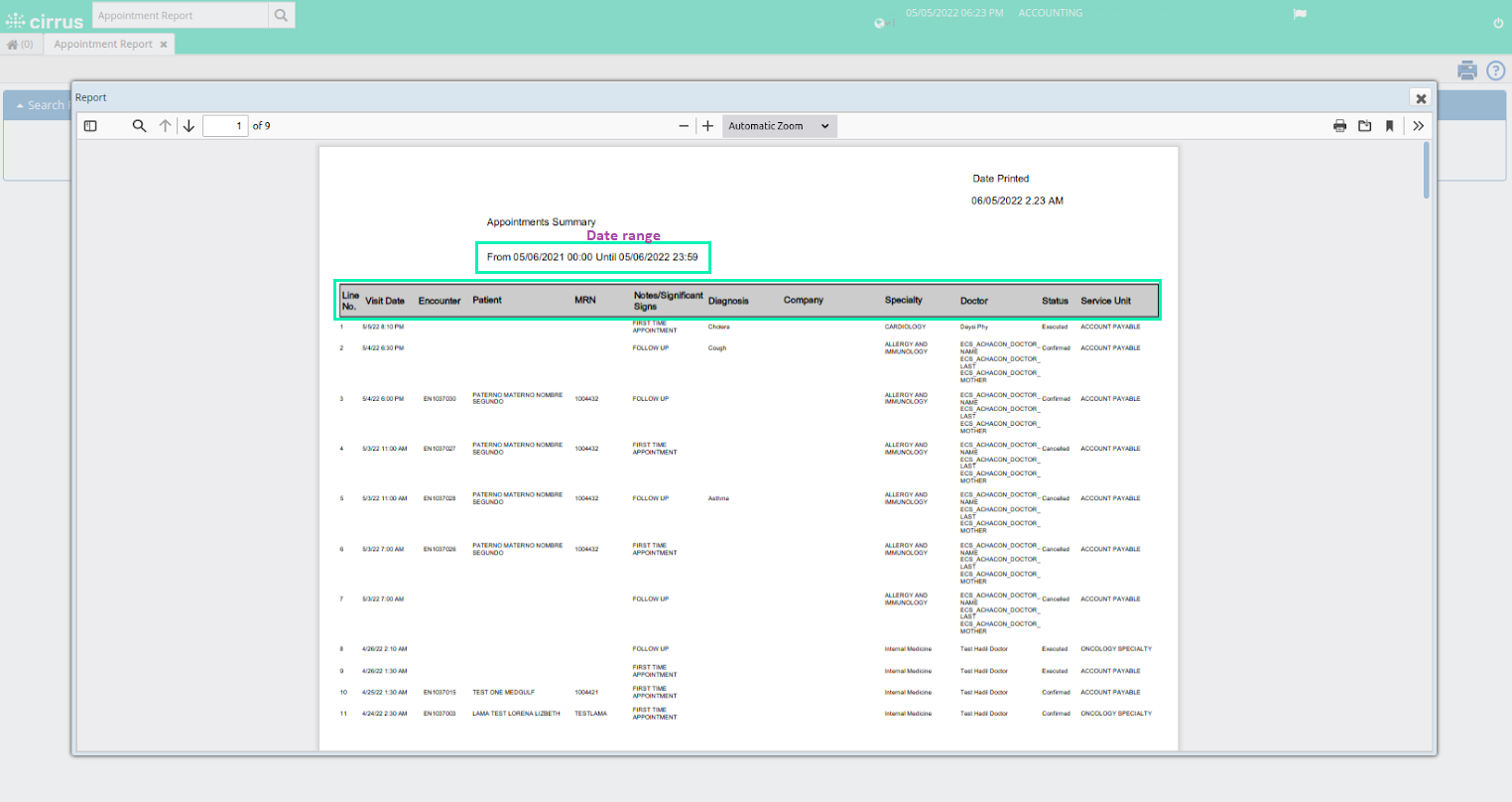Viewport: 1512px width, 802px height.
Task: Click the print icon above the report window
Action: (1466, 70)
